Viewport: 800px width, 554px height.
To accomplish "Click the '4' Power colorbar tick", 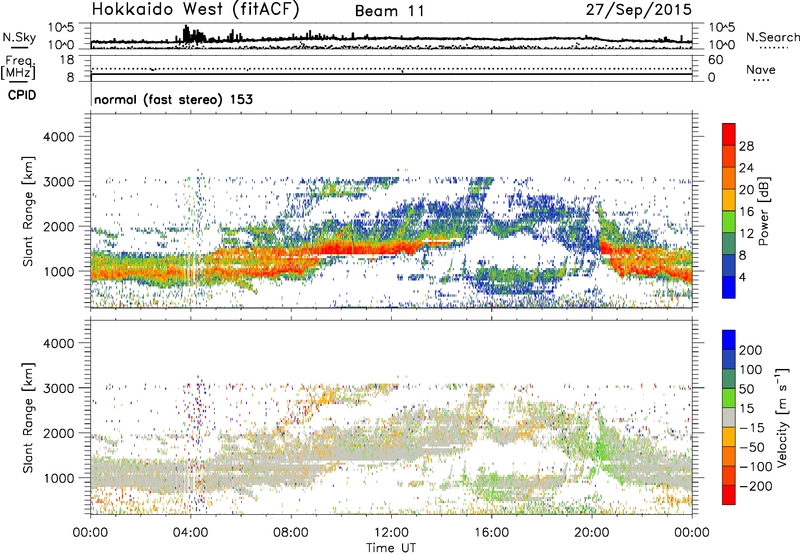I will pyautogui.click(x=742, y=277).
